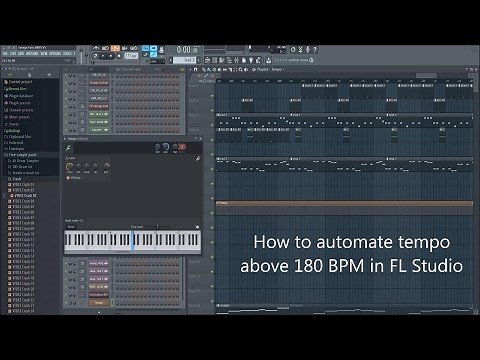Screen dimensions: 480x360
Task: Open the 'Playlist - Tempo' clip picker title
Action: click(x=269, y=69)
